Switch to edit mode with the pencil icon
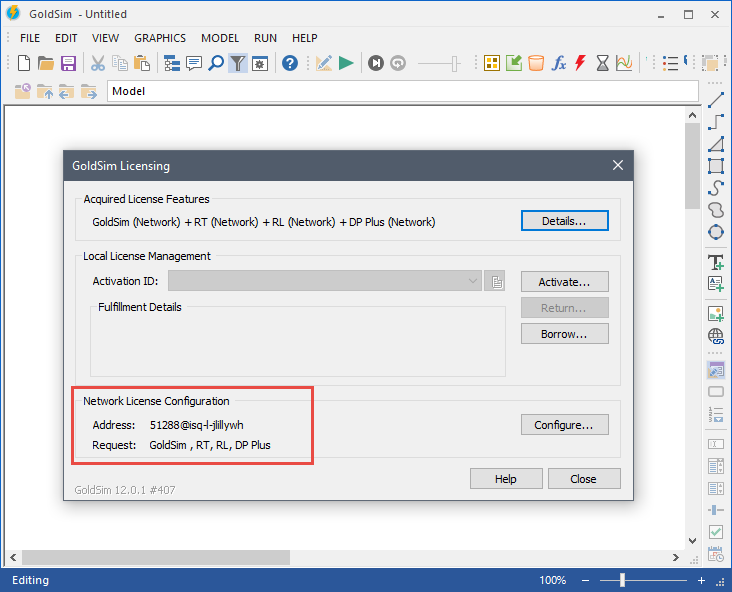The width and height of the screenshot is (732, 592). point(324,63)
